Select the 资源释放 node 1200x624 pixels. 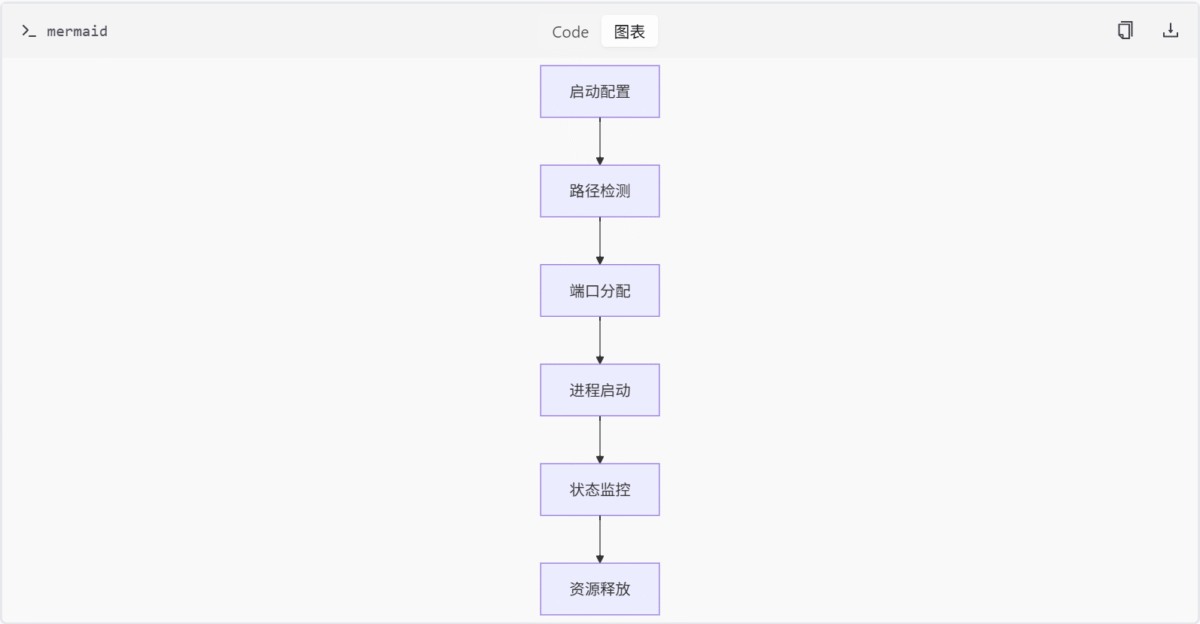[x=600, y=589]
